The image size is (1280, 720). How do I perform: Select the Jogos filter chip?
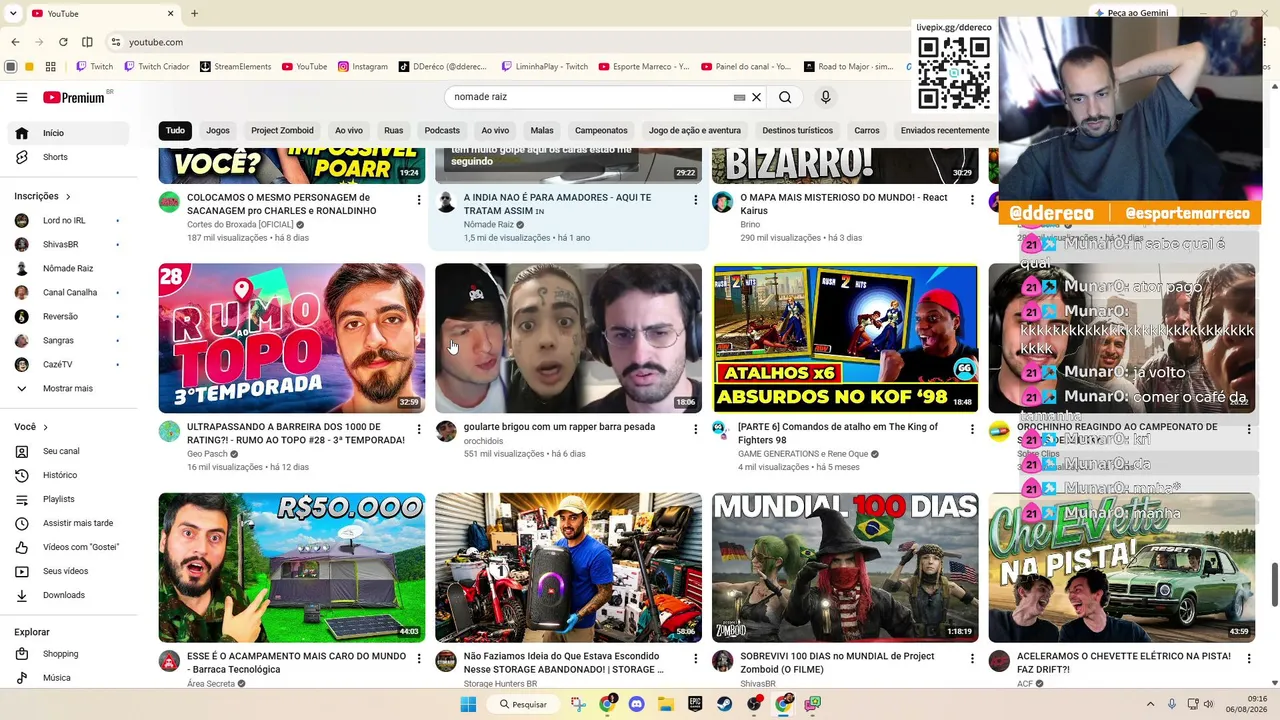click(x=218, y=130)
